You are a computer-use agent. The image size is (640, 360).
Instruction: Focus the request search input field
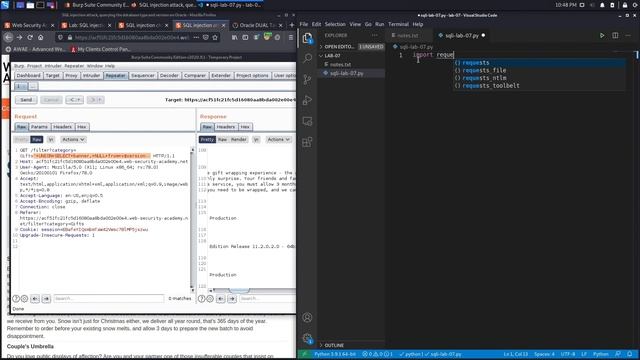click(x=109, y=299)
